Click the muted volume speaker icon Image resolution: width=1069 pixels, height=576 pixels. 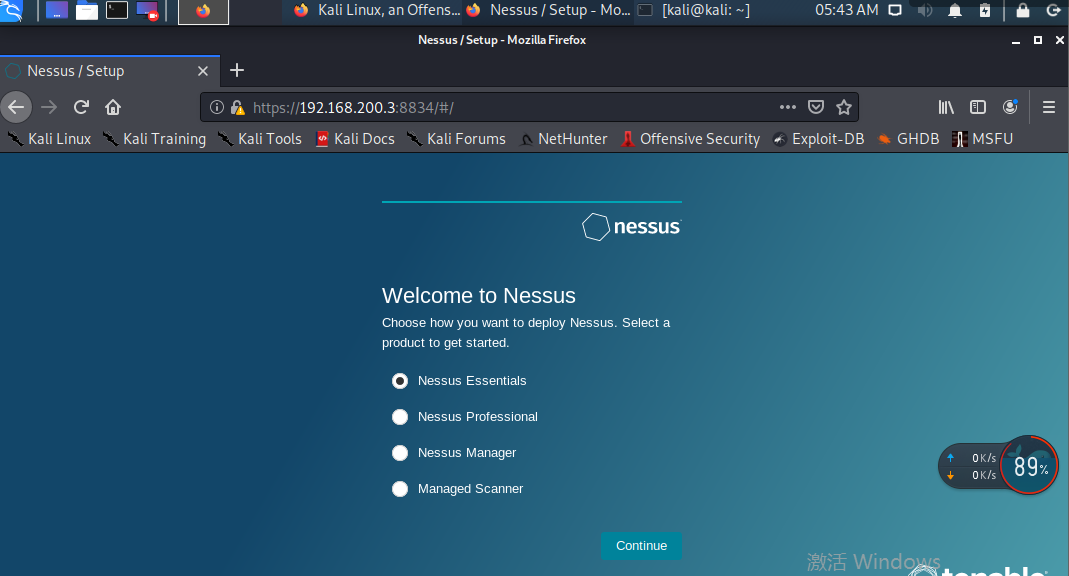coord(925,10)
